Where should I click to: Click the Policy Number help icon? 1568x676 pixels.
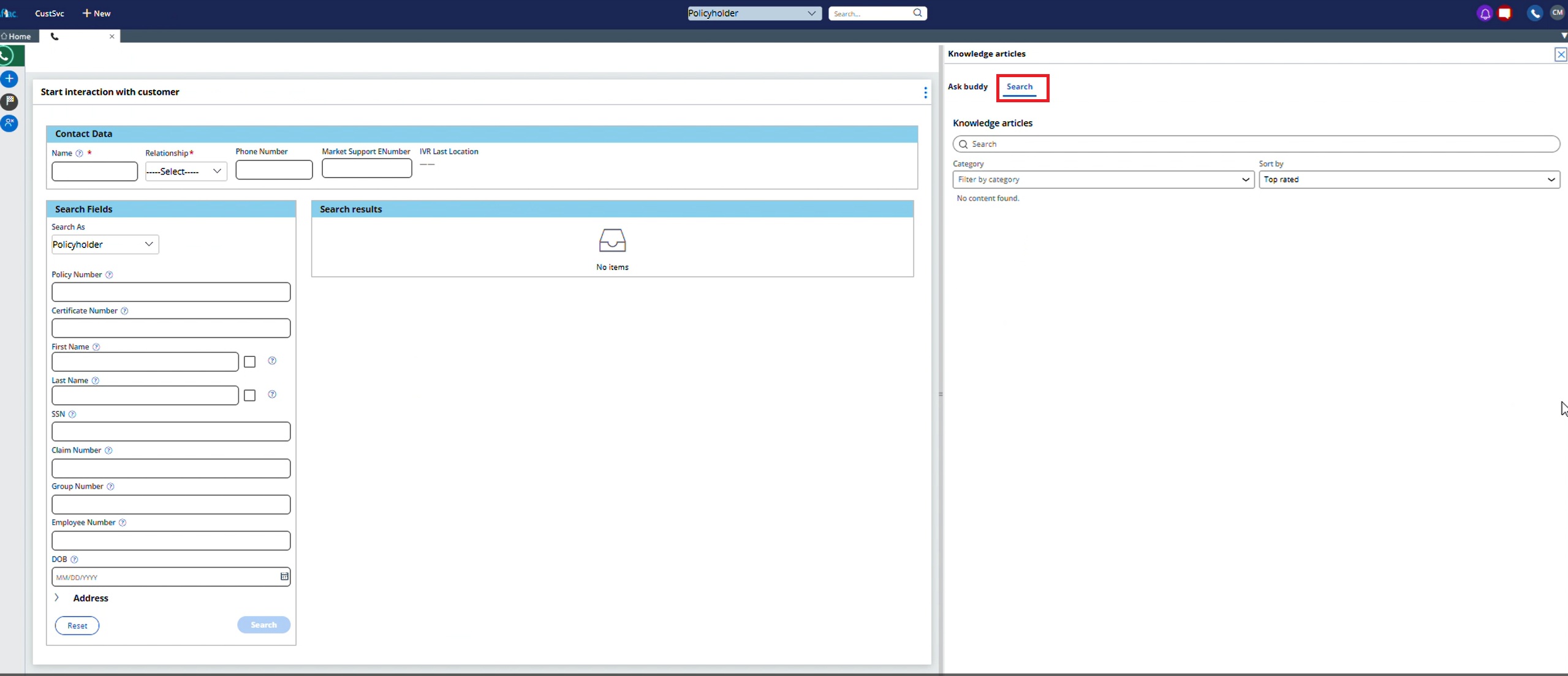click(109, 275)
